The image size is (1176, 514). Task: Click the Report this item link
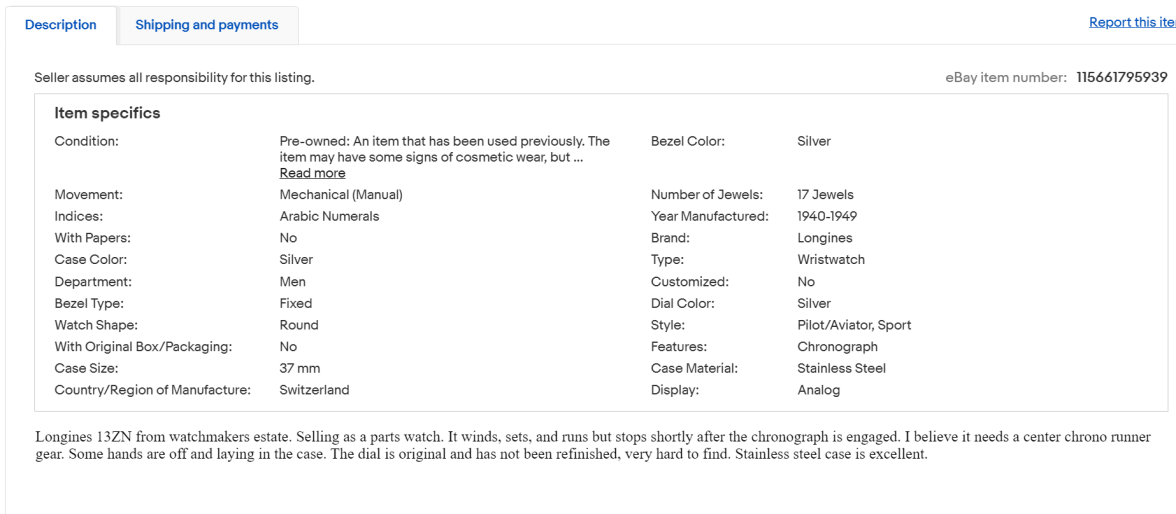[1131, 23]
